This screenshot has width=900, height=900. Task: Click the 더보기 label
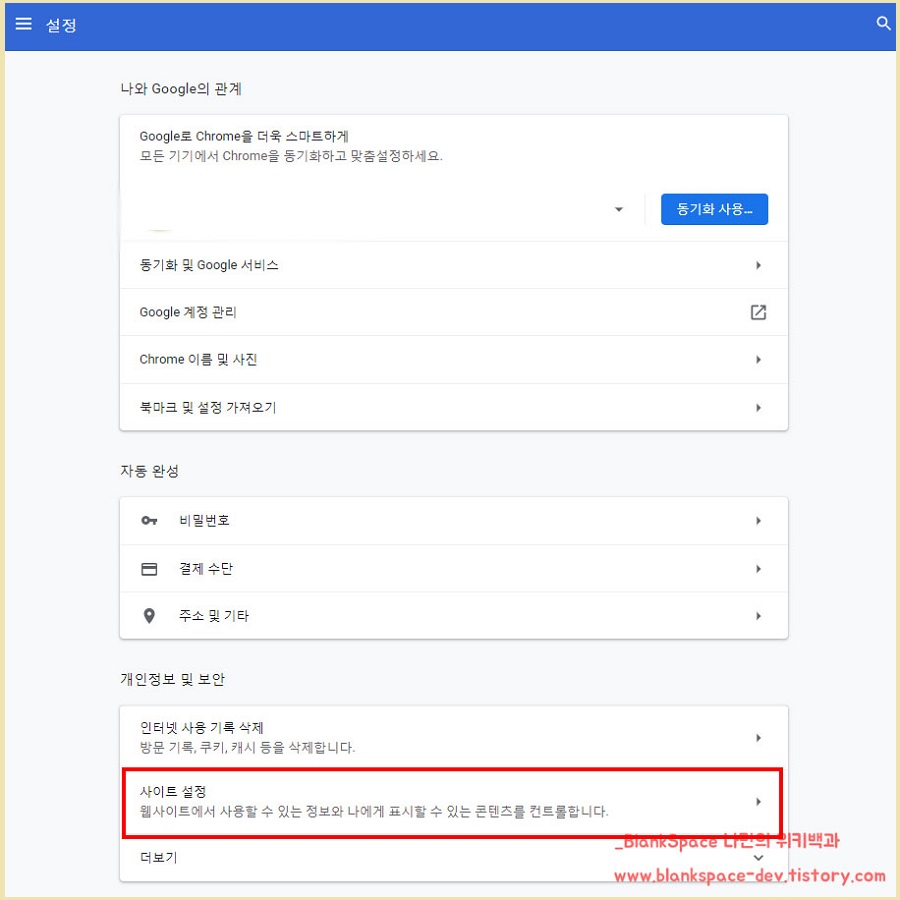[158, 858]
